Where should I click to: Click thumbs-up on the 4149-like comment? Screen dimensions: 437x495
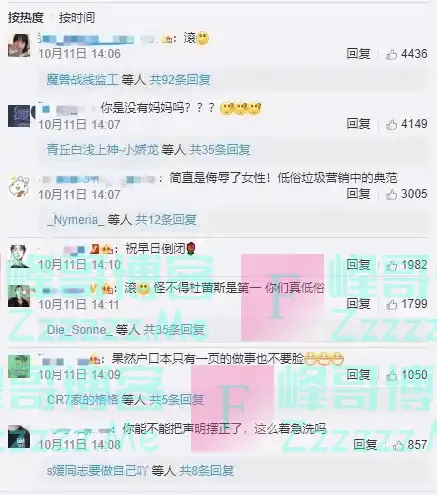click(x=391, y=124)
